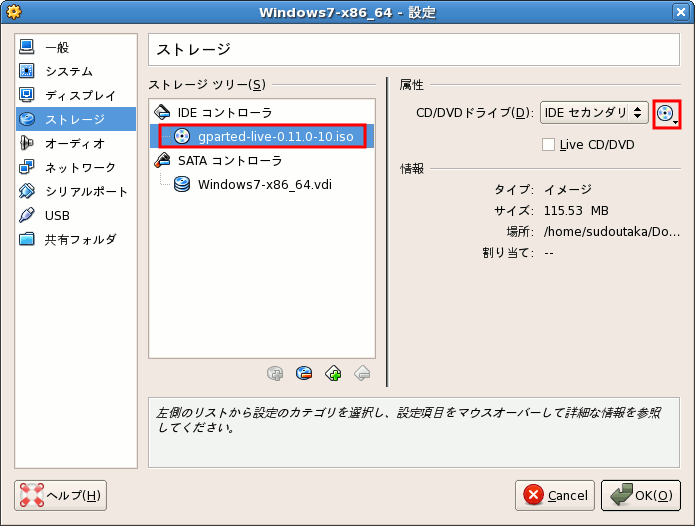Open the システム settings category

pyautogui.click(x=68, y=71)
